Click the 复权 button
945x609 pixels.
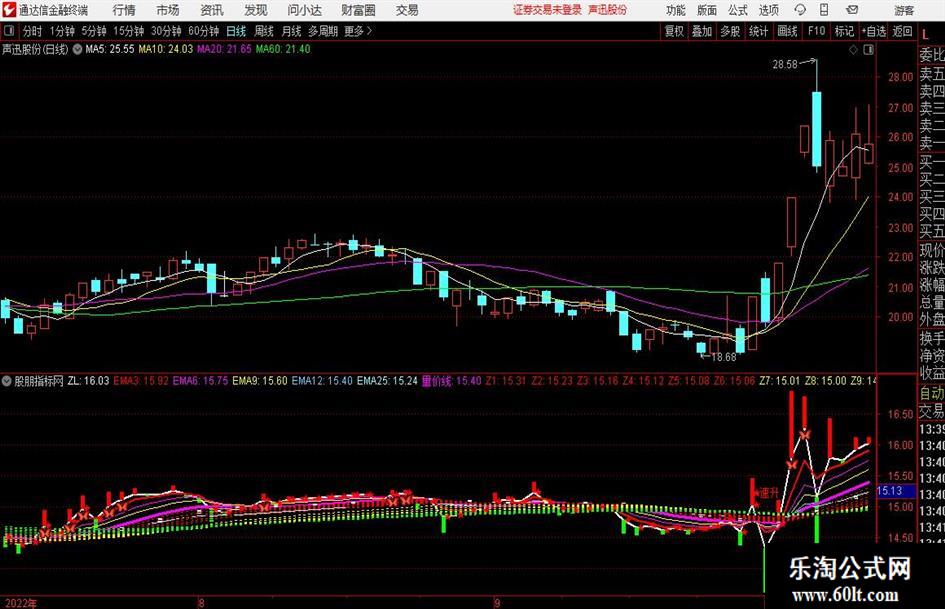(674, 31)
